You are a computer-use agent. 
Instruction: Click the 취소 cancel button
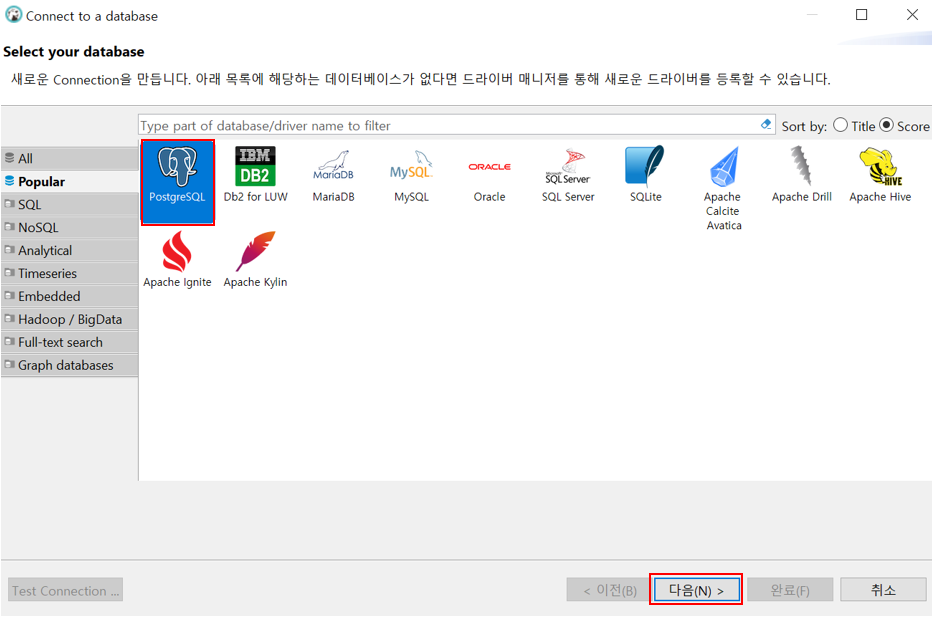pyautogui.click(x=883, y=590)
